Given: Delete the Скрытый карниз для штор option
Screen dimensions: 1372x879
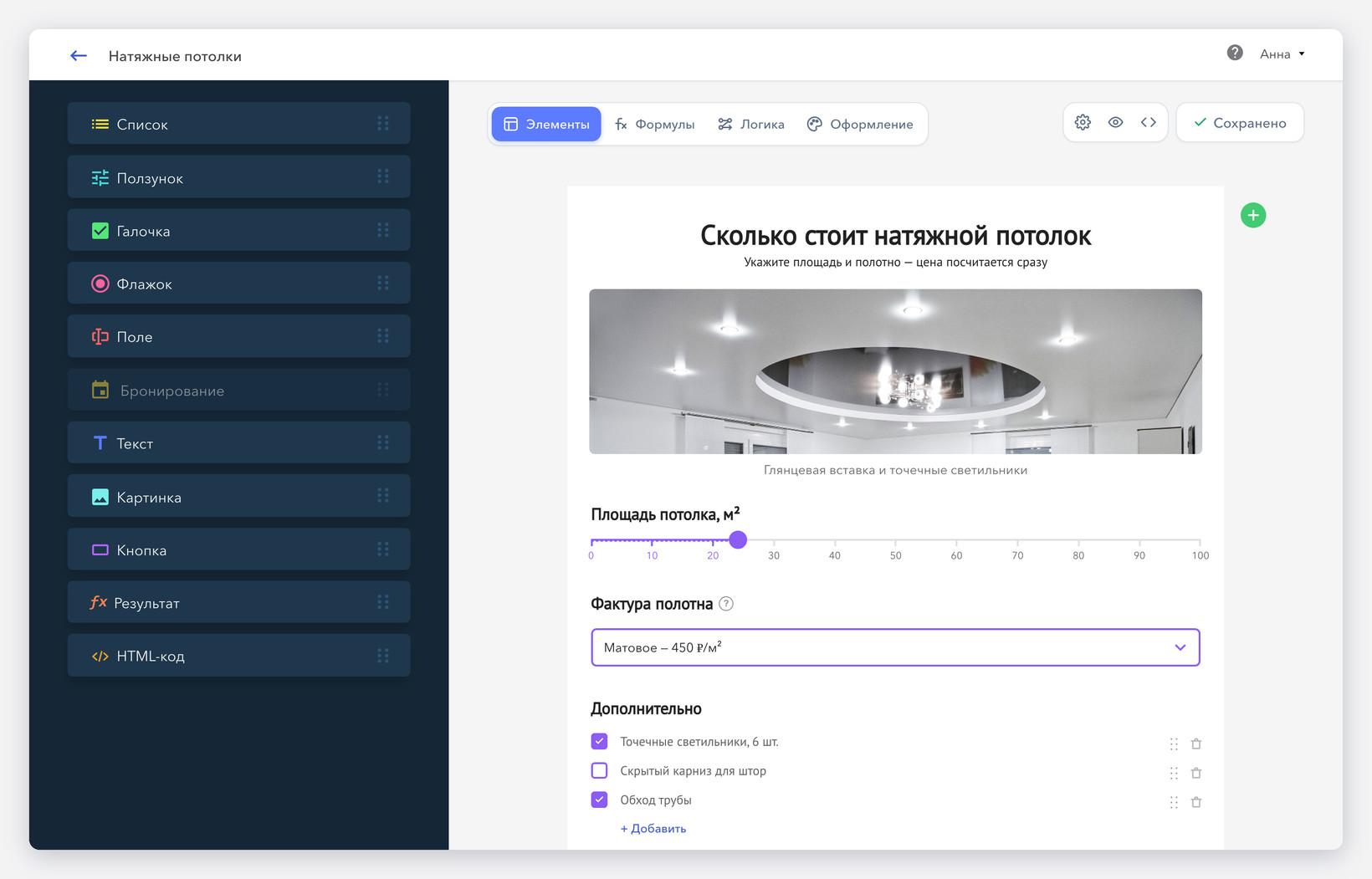Looking at the screenshot, I should pyautogui.click(x=1196, y=773).
